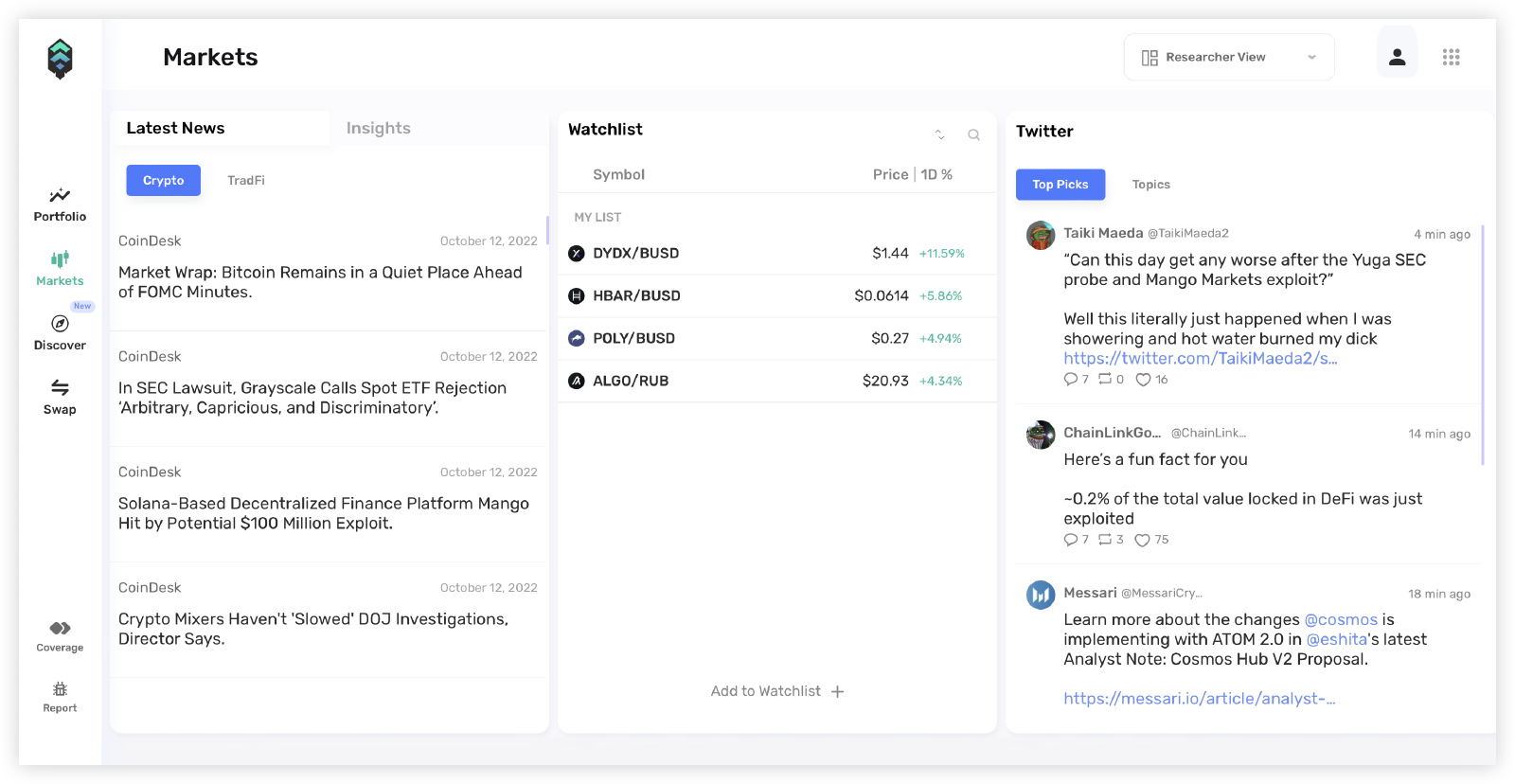This screenshot has width=1515, height=784.
Task: Click the HBAR coin icon
Action: (x=576, y=295)
